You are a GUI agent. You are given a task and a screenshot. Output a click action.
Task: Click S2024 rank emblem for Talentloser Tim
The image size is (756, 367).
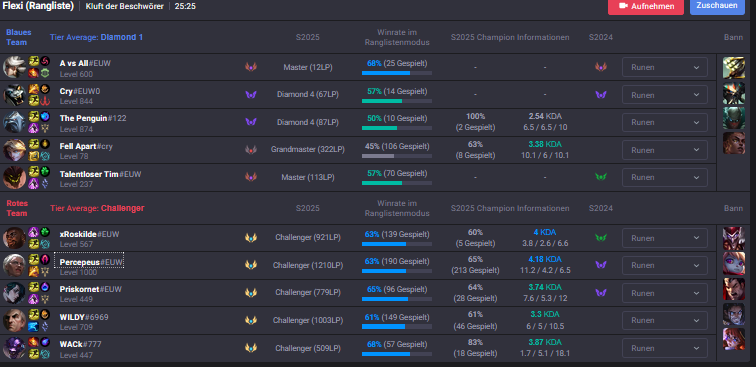pos(601,177)
